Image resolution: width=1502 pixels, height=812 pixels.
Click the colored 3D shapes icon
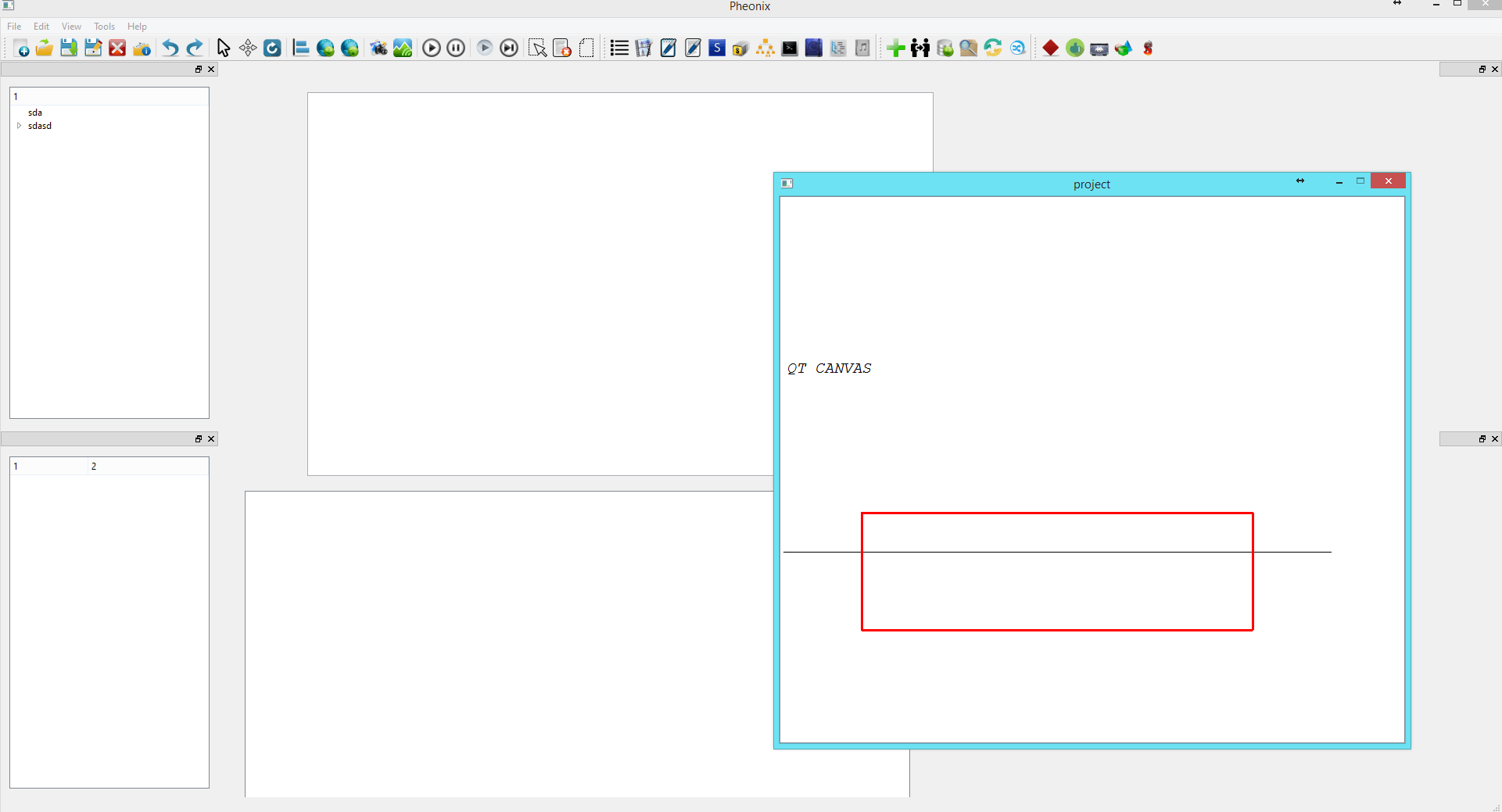1124,48
